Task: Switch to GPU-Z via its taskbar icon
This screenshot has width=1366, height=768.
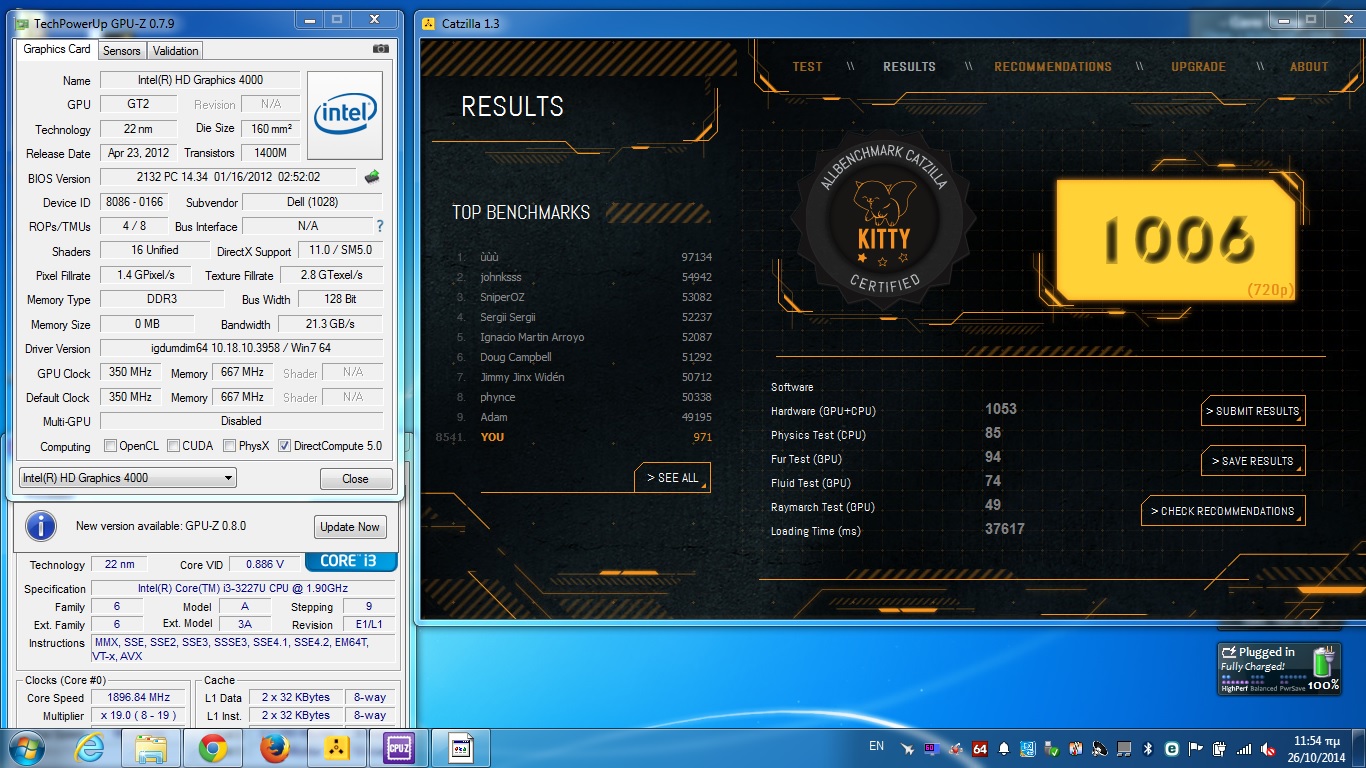Action: 461,748
